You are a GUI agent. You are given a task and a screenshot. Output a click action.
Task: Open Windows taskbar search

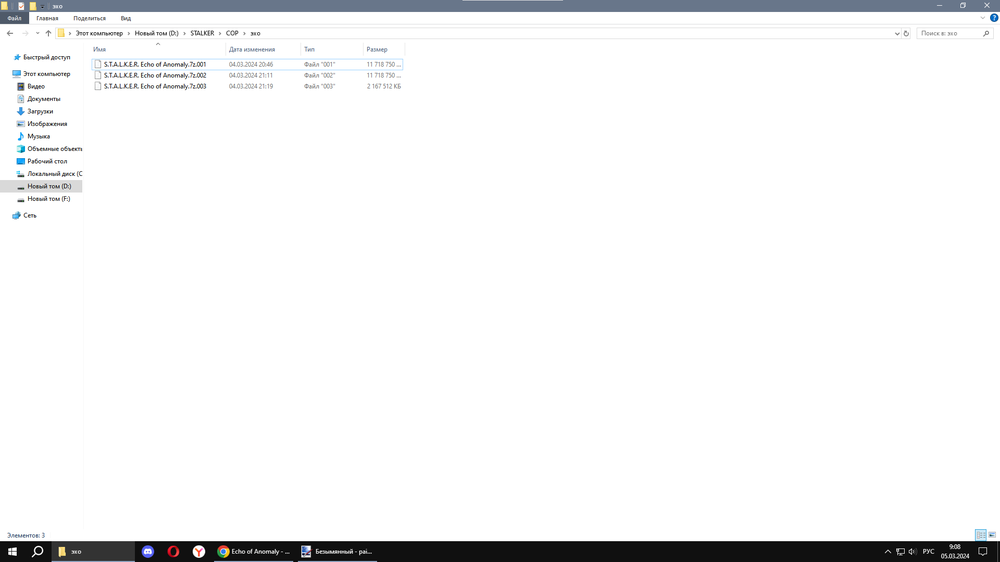point(38,551)
